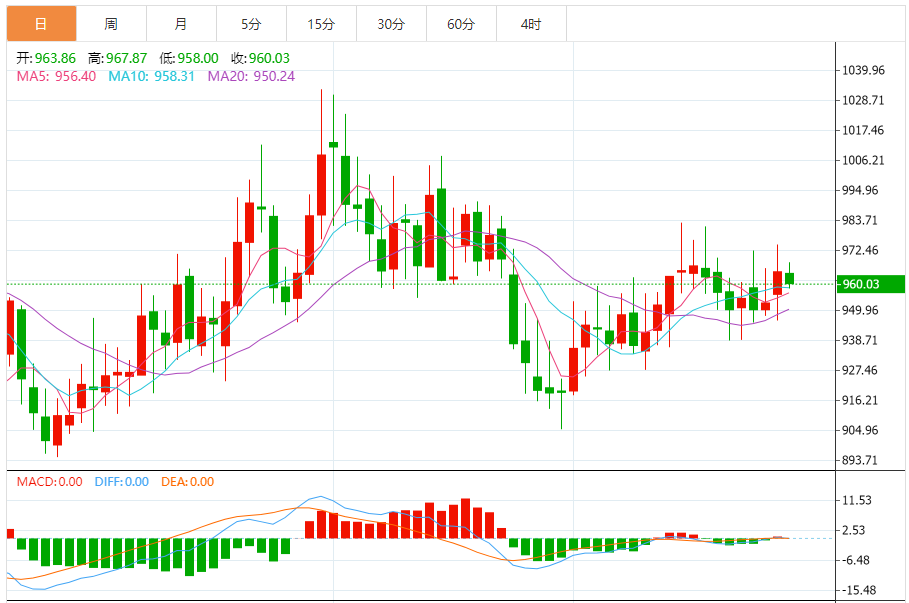The width and height of the screenshot is (909, 603).
Task: Click the -15.48 MACD axis label
Action: tap(859, 590)
